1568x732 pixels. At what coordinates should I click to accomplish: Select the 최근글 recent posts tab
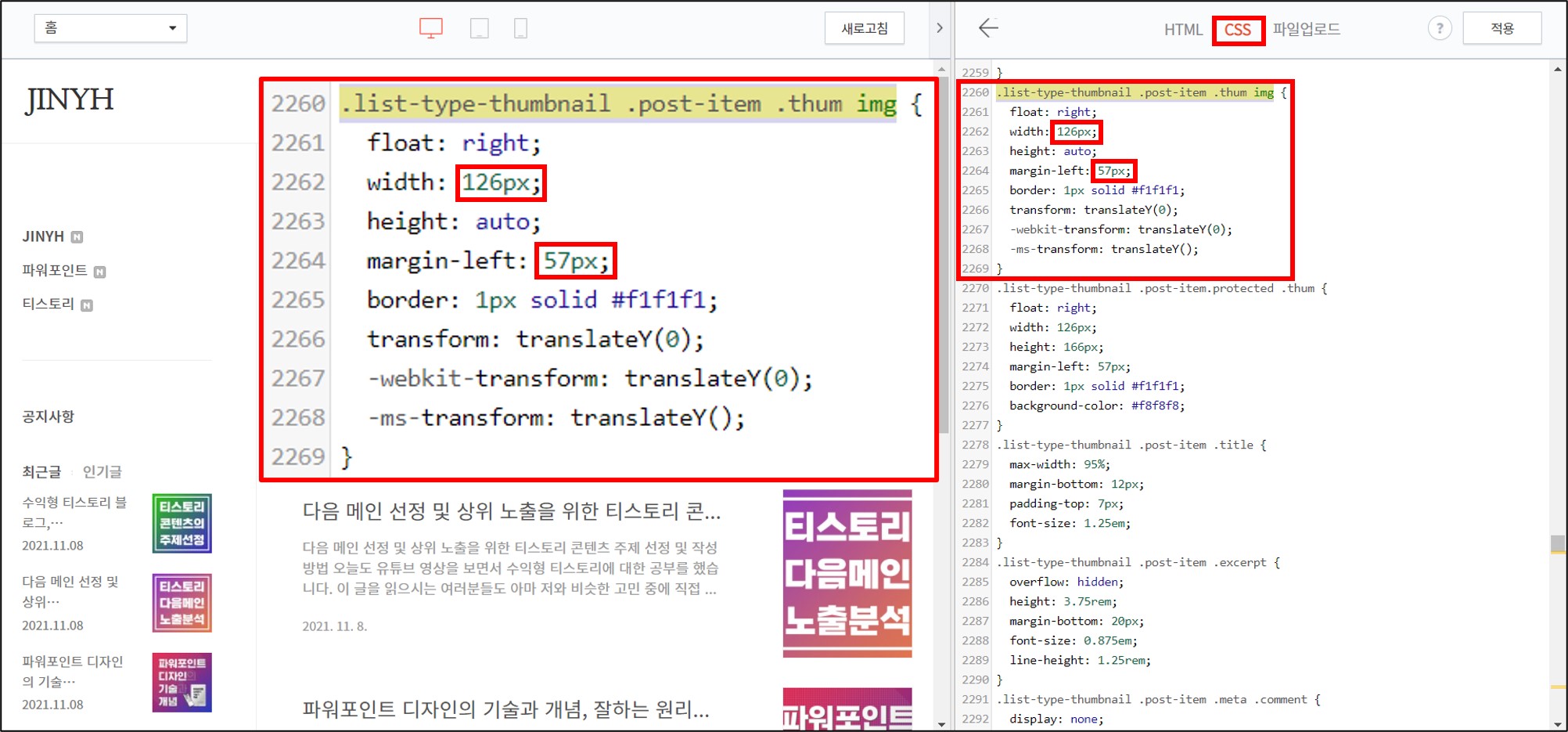point(41,471)
